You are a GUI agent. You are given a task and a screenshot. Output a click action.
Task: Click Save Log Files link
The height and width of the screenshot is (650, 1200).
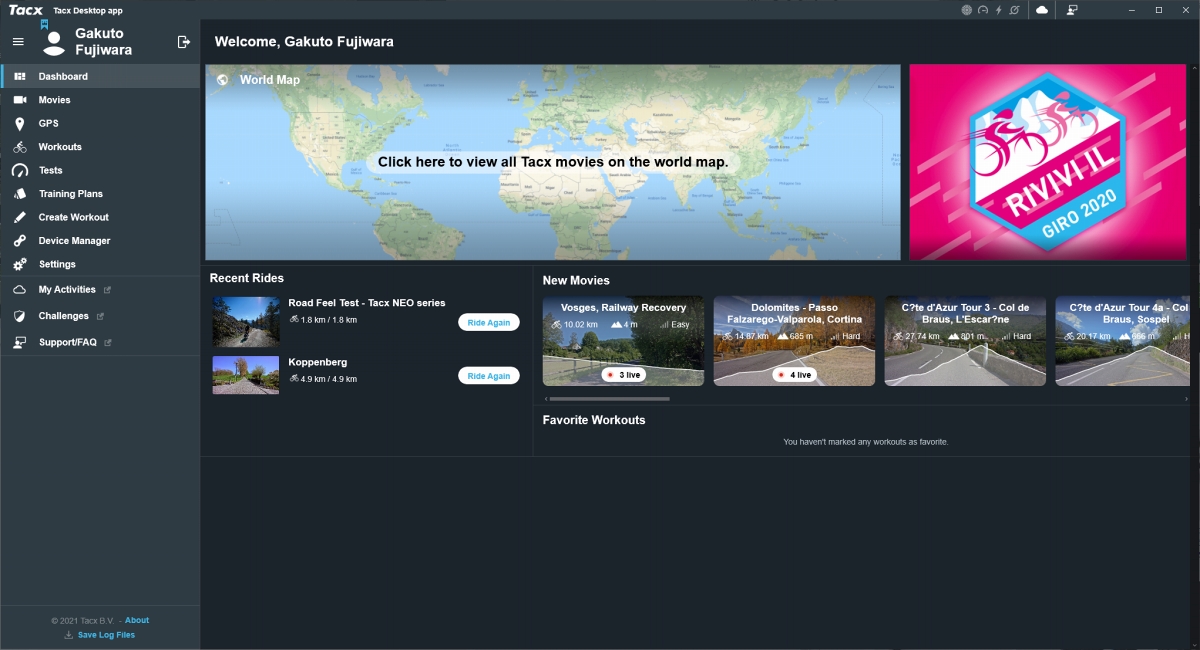pyautogui.click(x=106, y=635)
